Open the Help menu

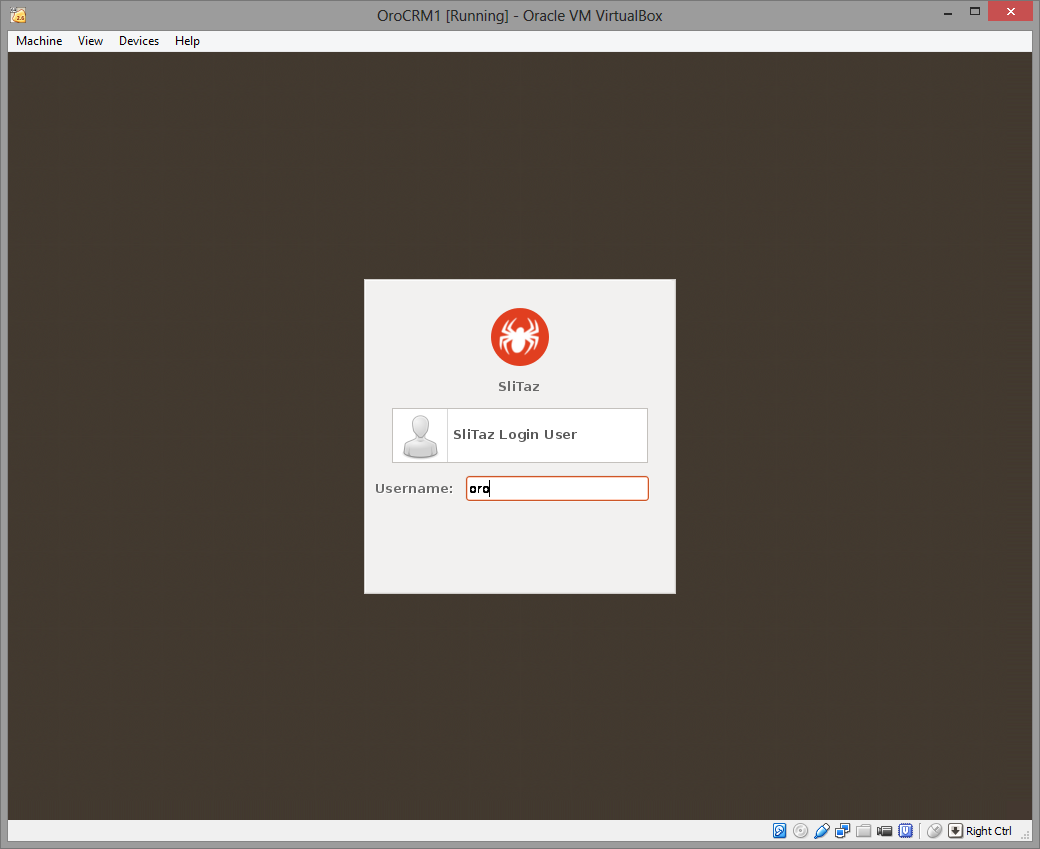click(x=187, y=41)
